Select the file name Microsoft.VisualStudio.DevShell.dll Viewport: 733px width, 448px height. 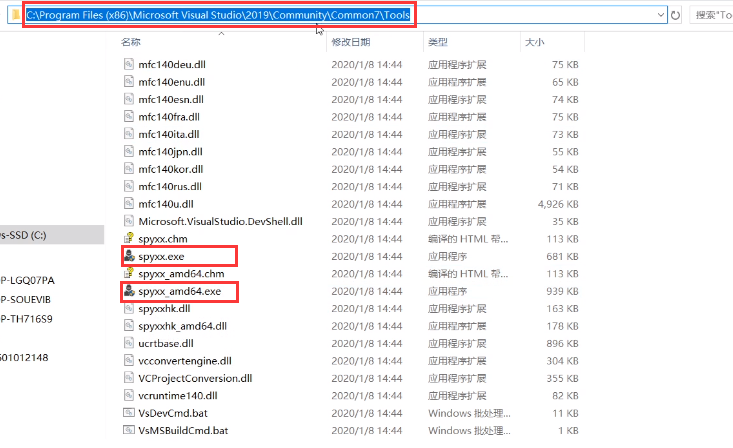coord(220,221)
